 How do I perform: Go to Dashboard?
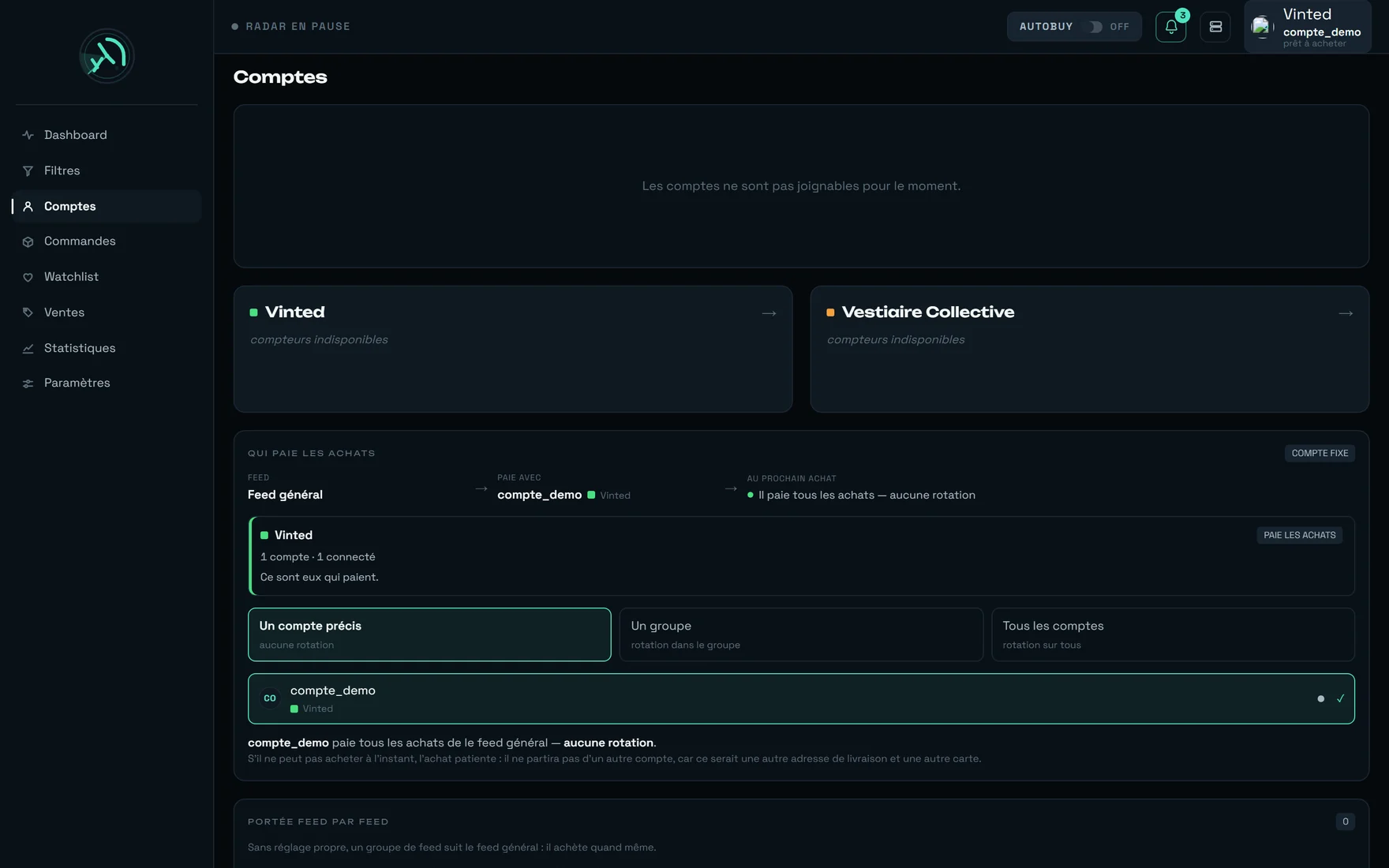pos(107,135)
